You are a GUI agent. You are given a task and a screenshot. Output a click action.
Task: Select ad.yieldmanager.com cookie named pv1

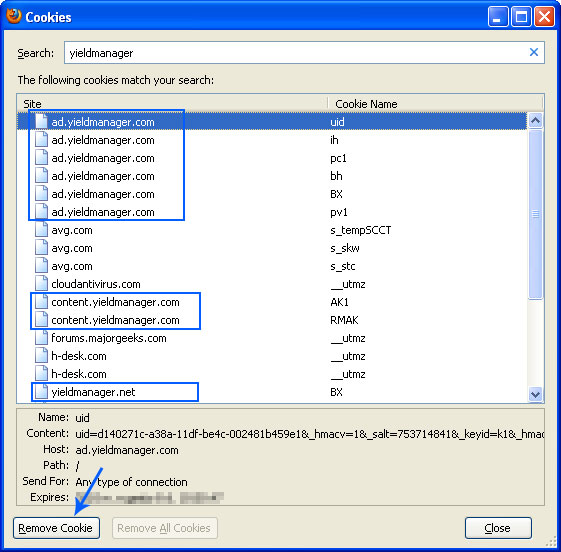tap(272, 212)
